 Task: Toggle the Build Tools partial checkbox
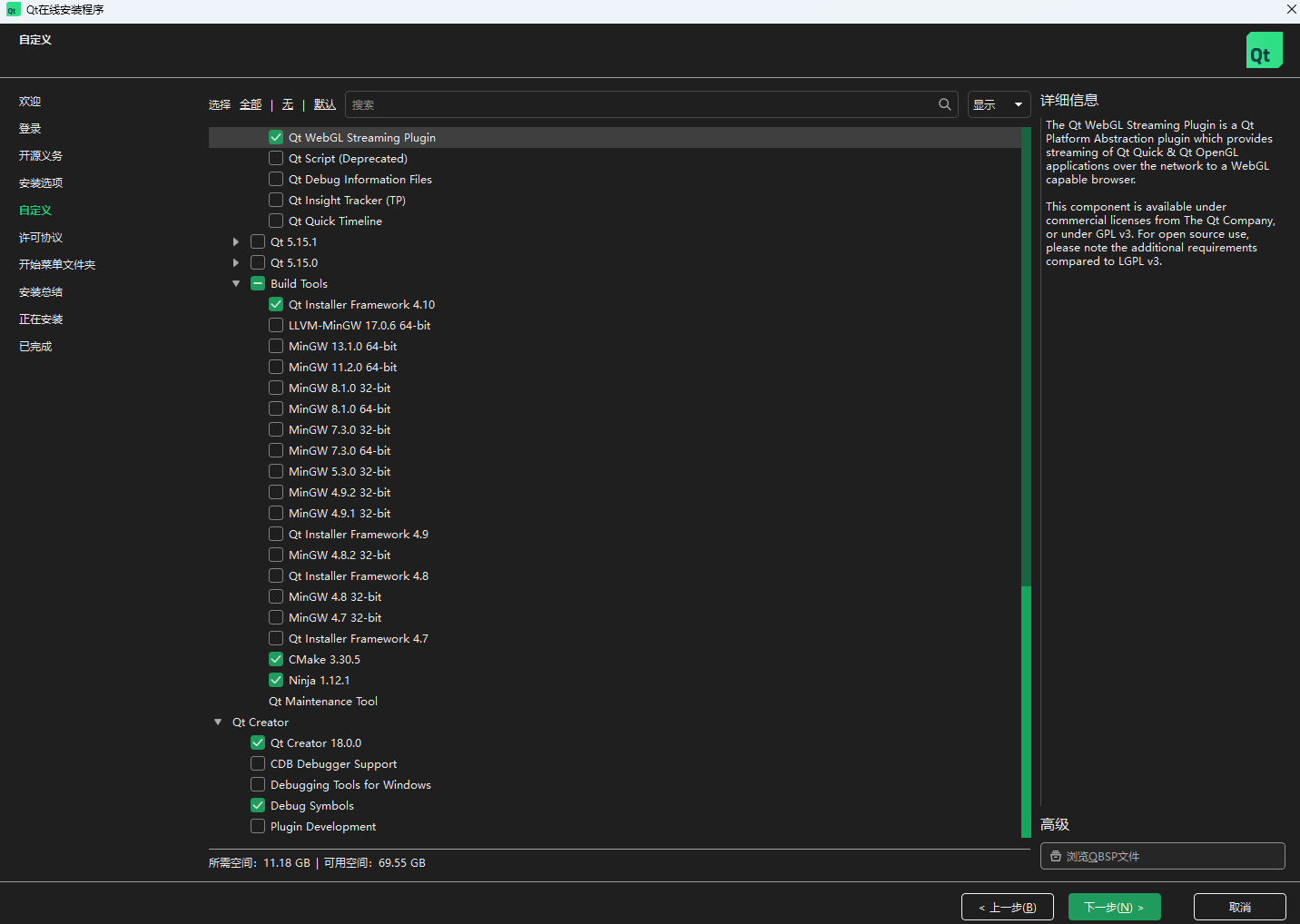point(258,283)
